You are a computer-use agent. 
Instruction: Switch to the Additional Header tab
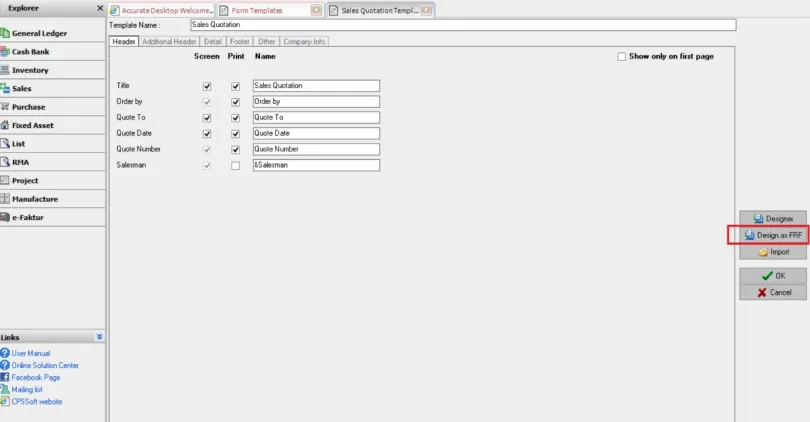click(169, 42)
